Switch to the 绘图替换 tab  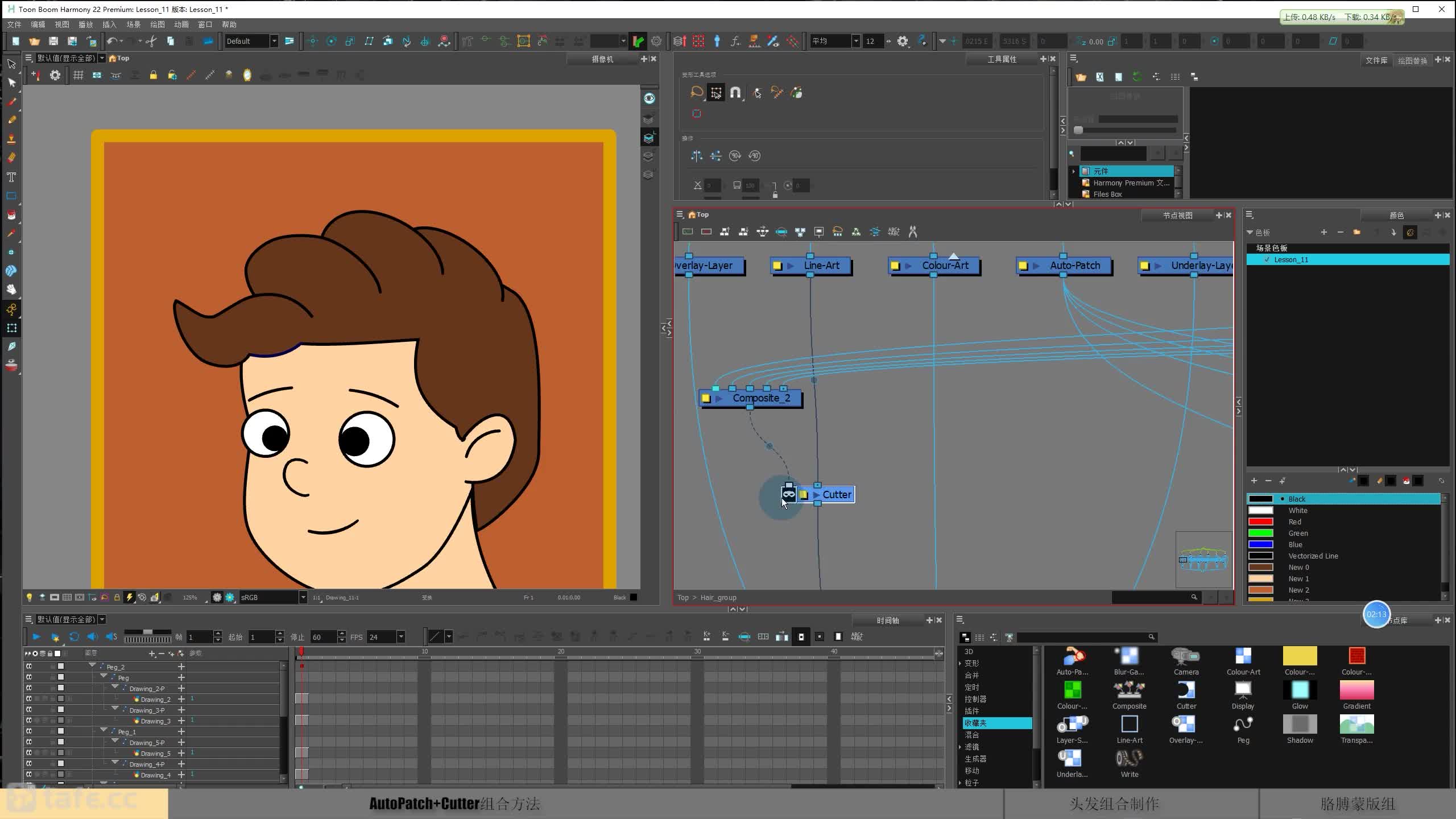[x=1412, y=60]
